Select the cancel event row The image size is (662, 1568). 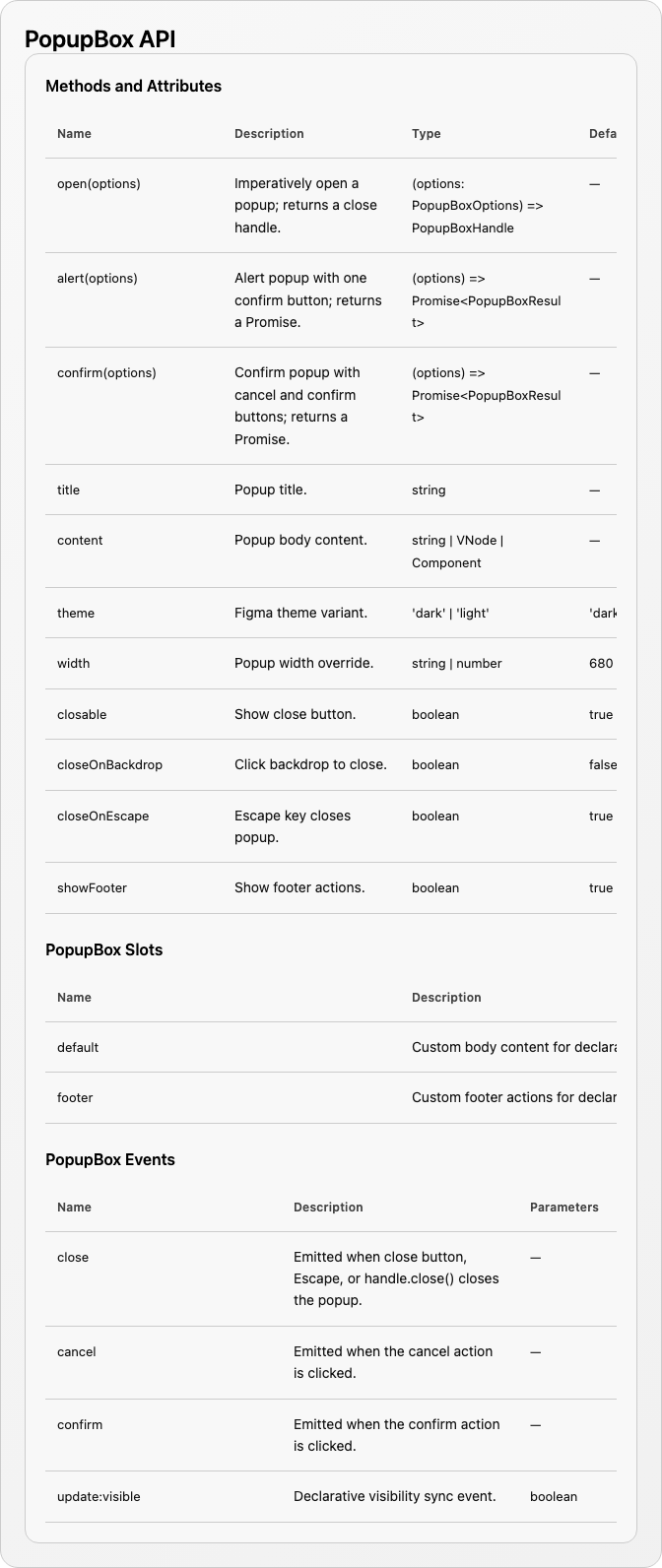(x=331, y=1363)
